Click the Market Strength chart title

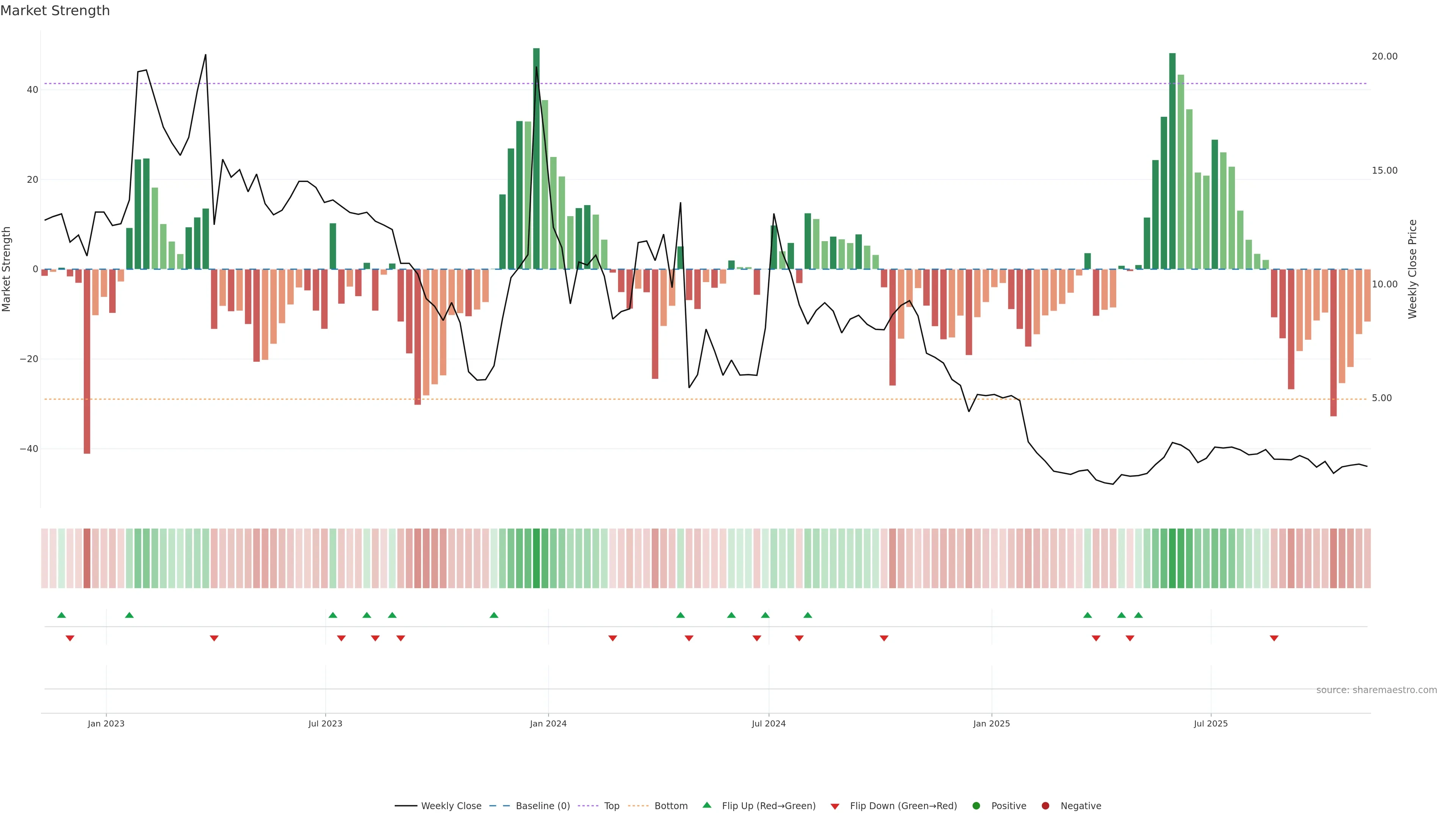55,11
